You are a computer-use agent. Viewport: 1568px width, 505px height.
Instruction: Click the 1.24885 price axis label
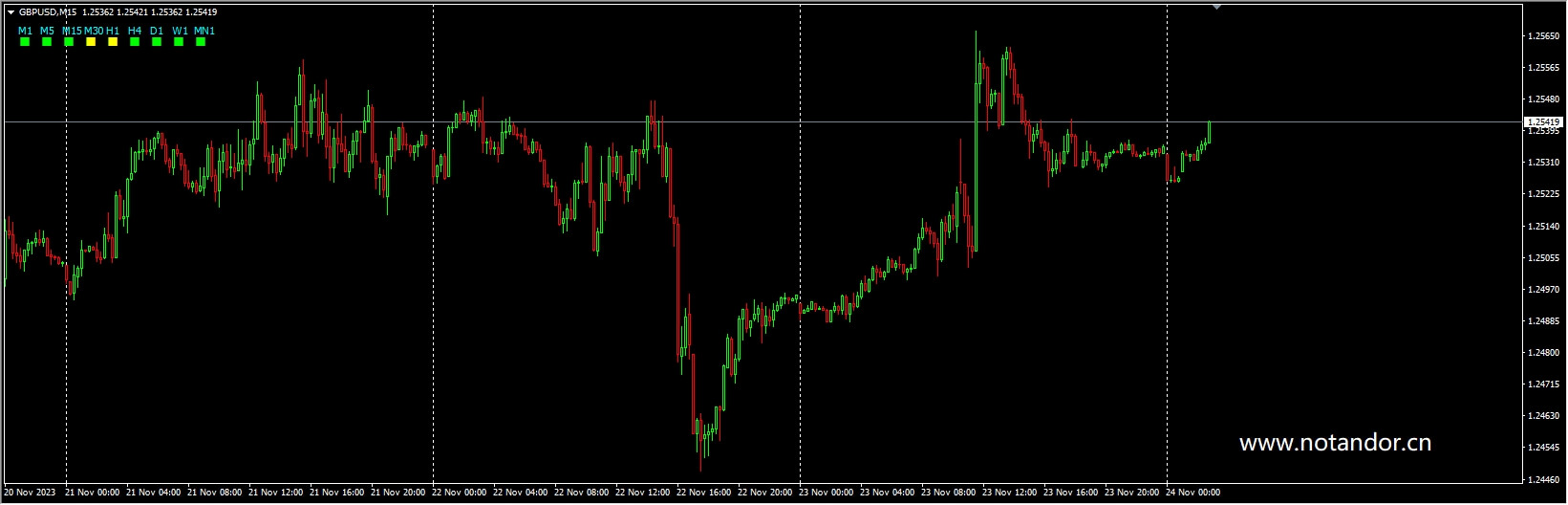point(1544,321)
